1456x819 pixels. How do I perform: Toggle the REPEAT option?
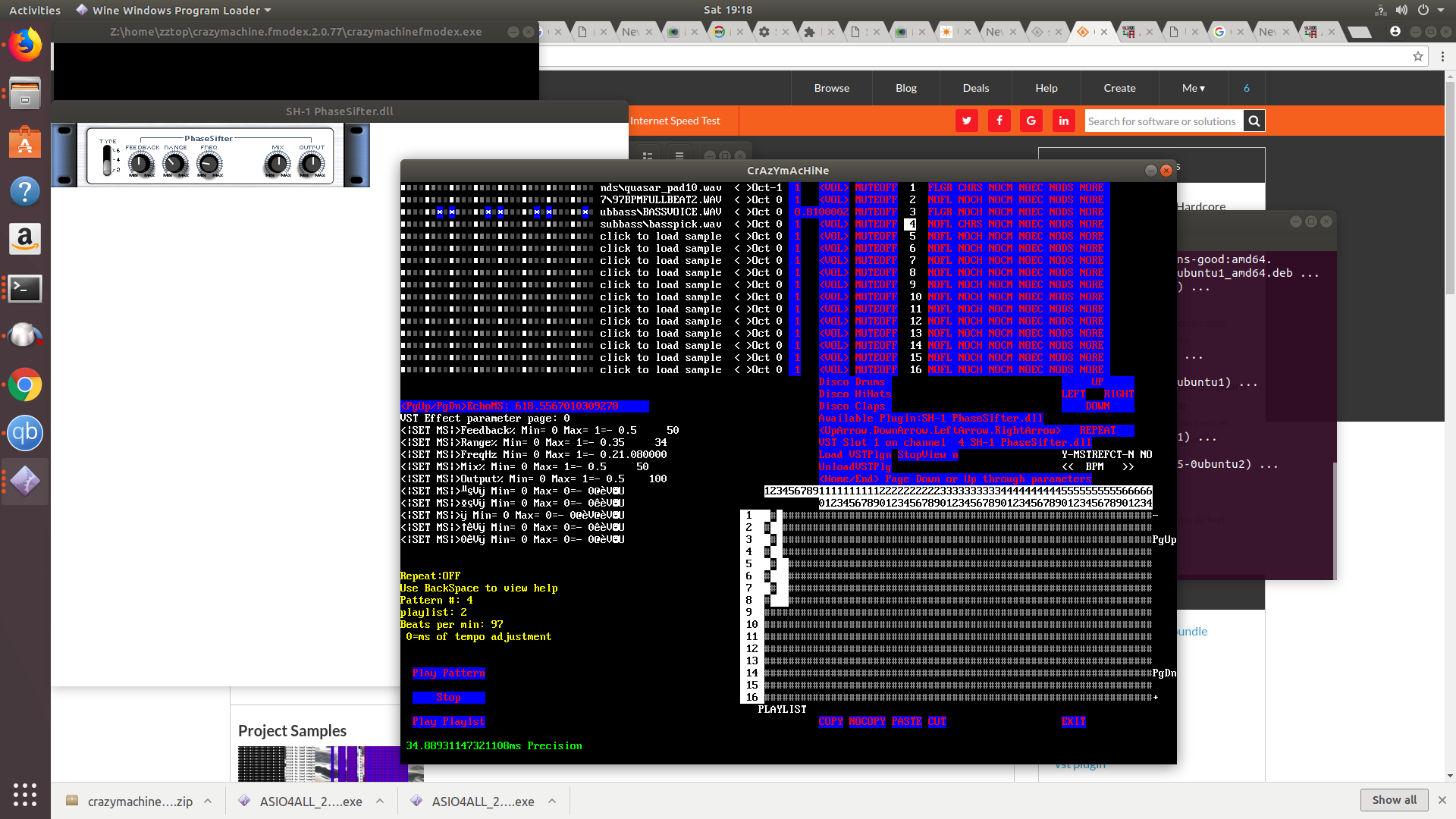pyautogui.click(x=1097, y=430)
